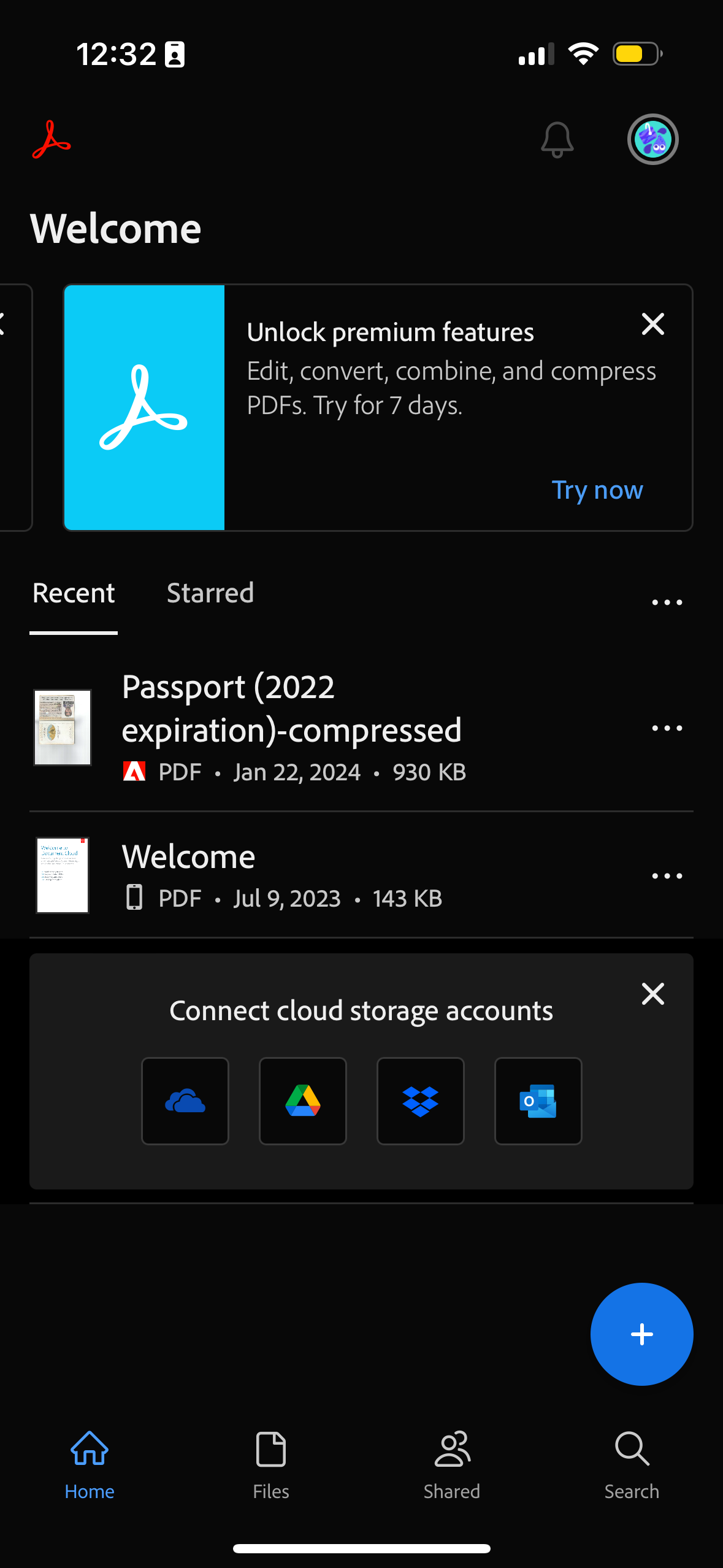Connect Google Drive storage

coord(303,1101)
